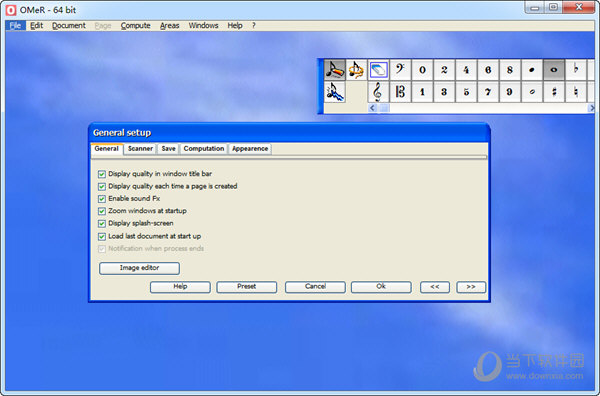Switch to the Appearence tab
Screen dimensions: 600x396
tap(250, 148)
